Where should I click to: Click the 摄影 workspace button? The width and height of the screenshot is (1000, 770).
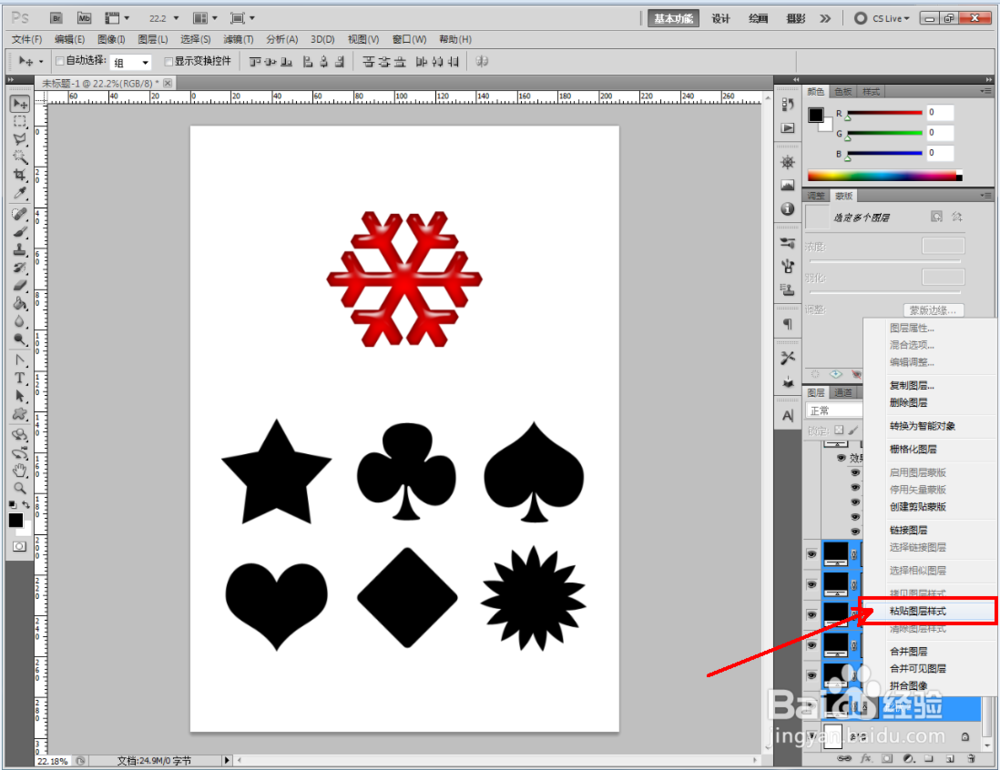click(795, 18)
